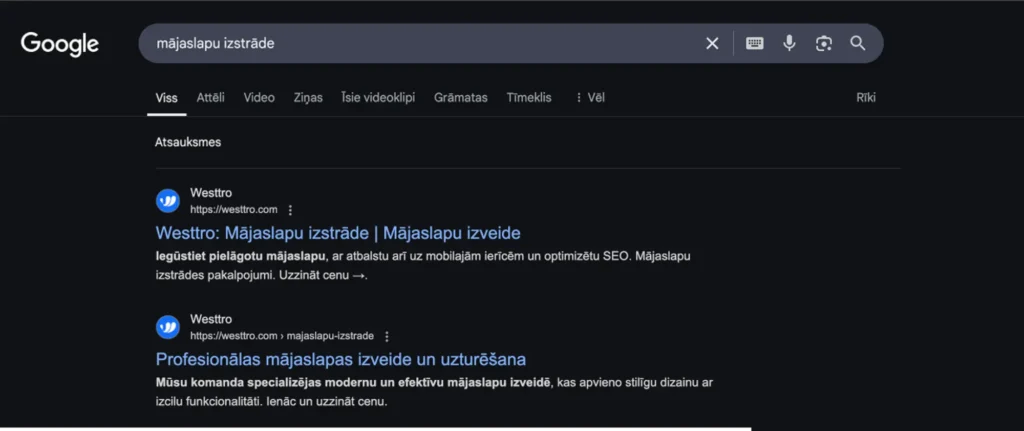
Task: Submit search with the magnifying glass icon
Action: pyautogui.click(x=857, y=44)
